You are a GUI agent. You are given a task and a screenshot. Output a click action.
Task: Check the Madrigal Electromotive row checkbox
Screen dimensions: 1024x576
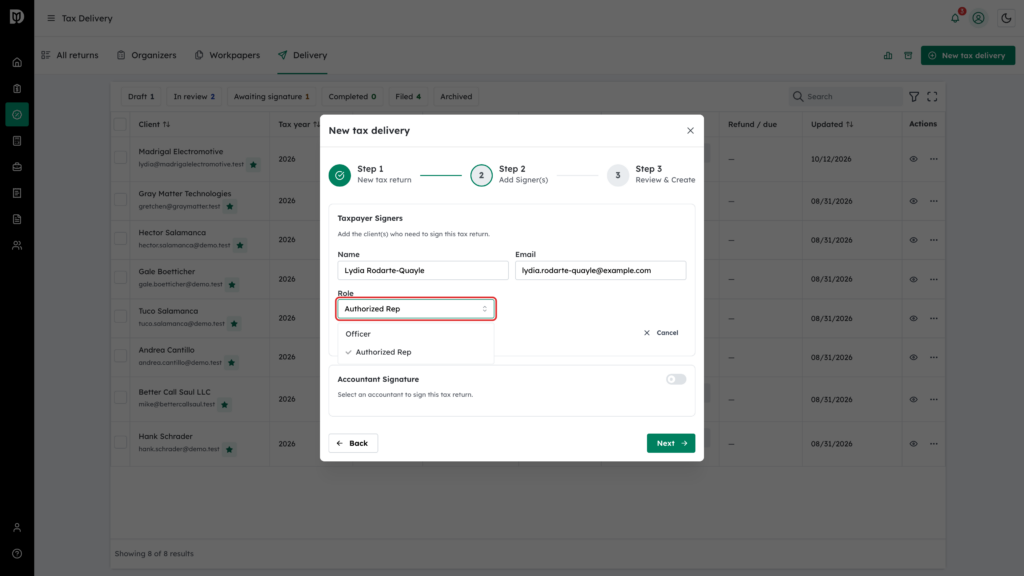(120, 157)
